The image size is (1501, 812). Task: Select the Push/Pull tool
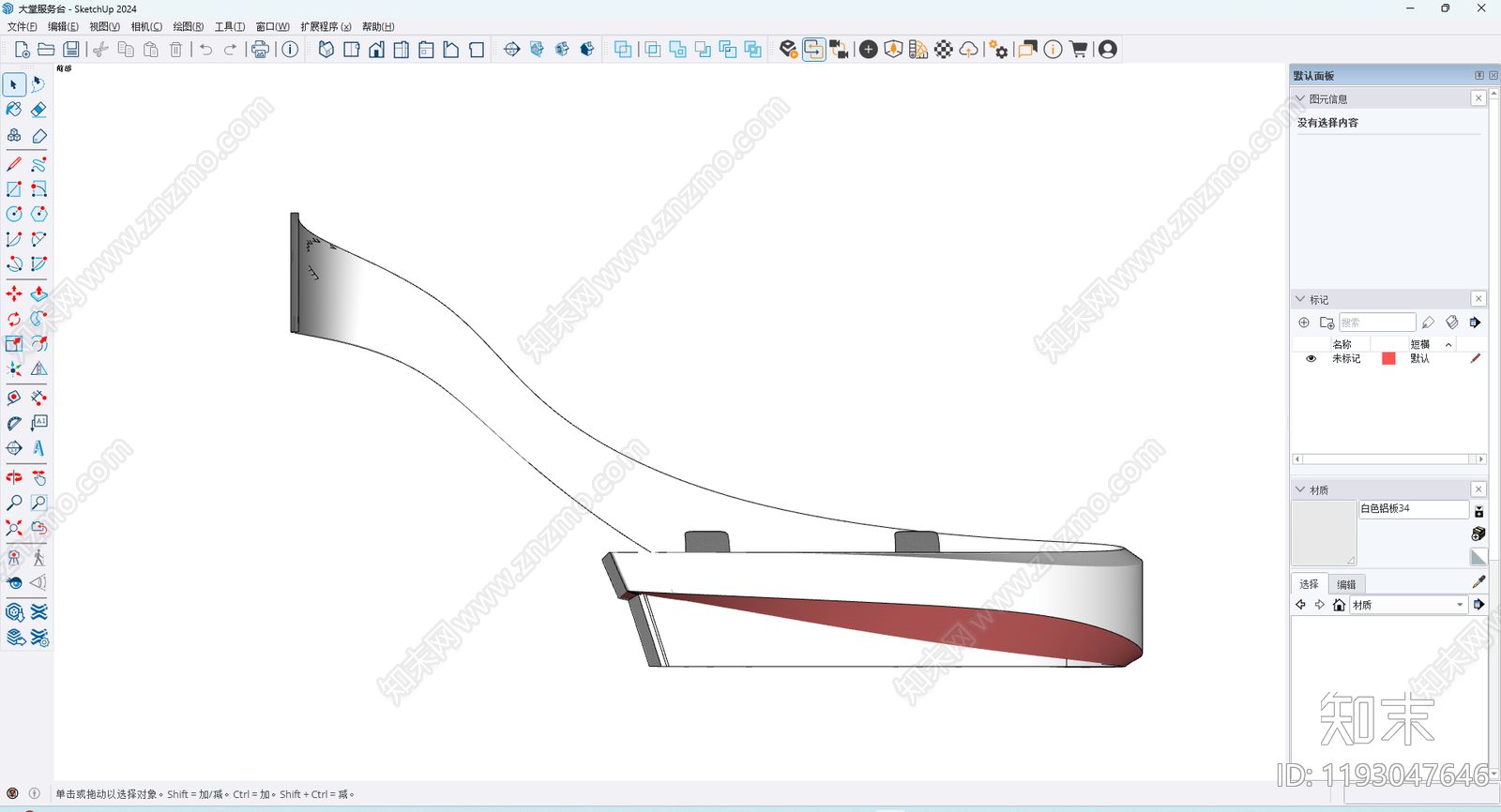(38, 294)
